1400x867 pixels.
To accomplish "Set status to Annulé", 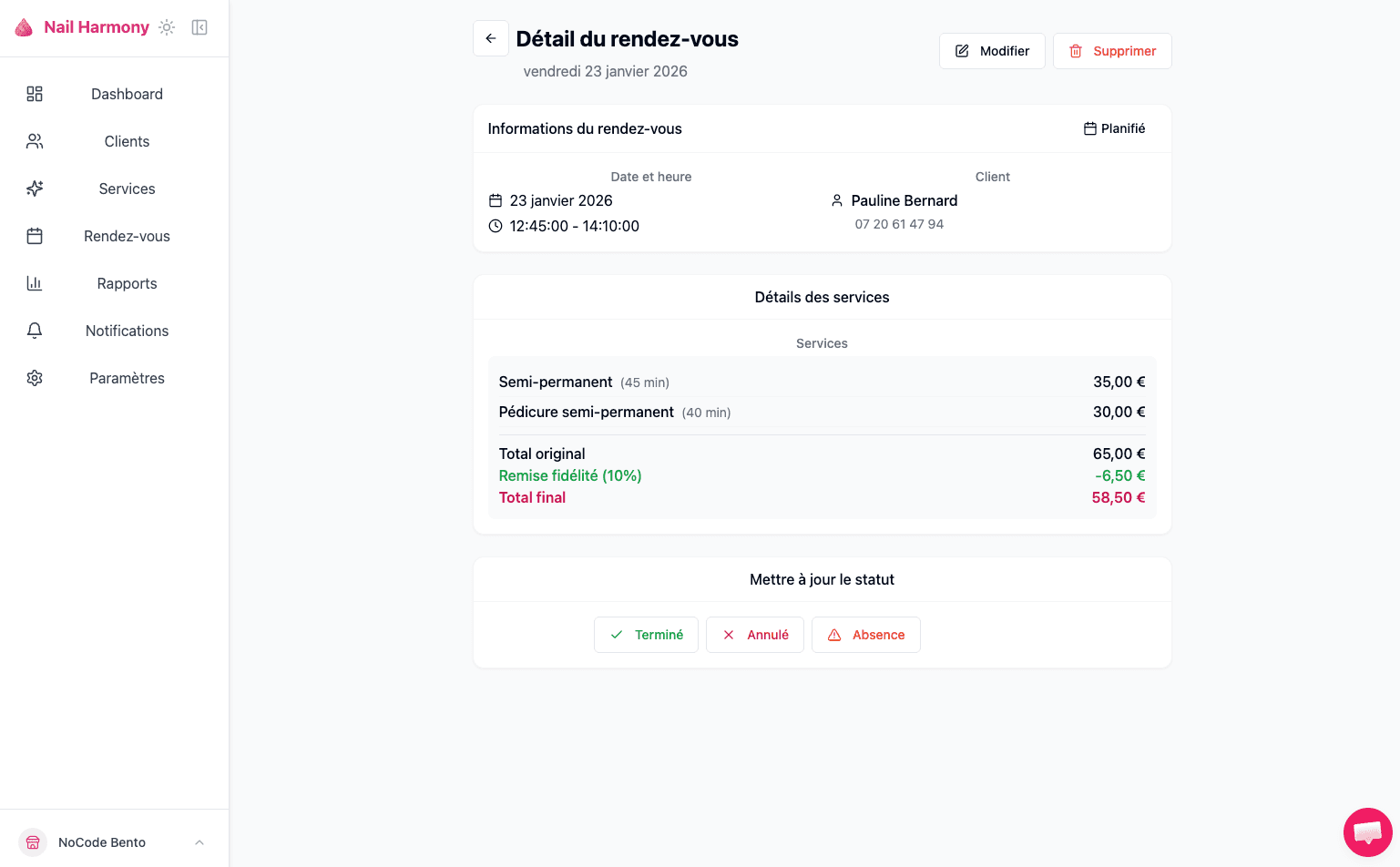I will [x=754, y=635].
